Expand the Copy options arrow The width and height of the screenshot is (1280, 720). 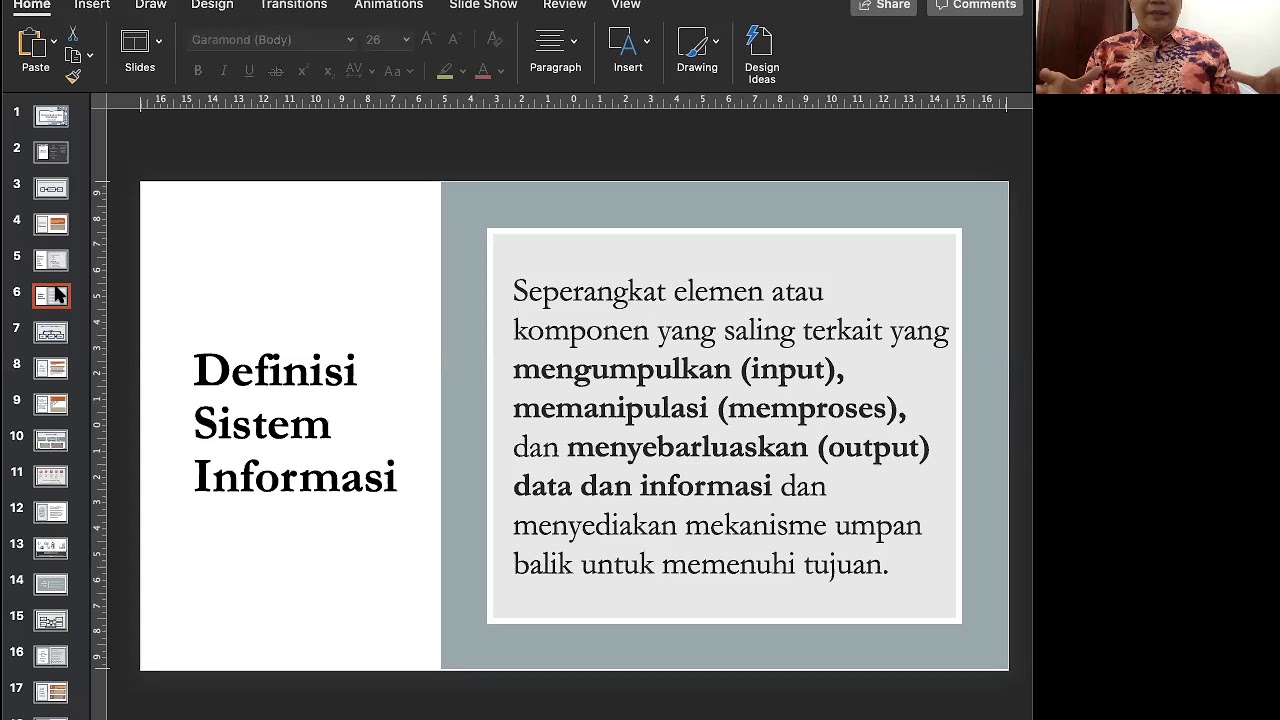(x=90, y=55)
